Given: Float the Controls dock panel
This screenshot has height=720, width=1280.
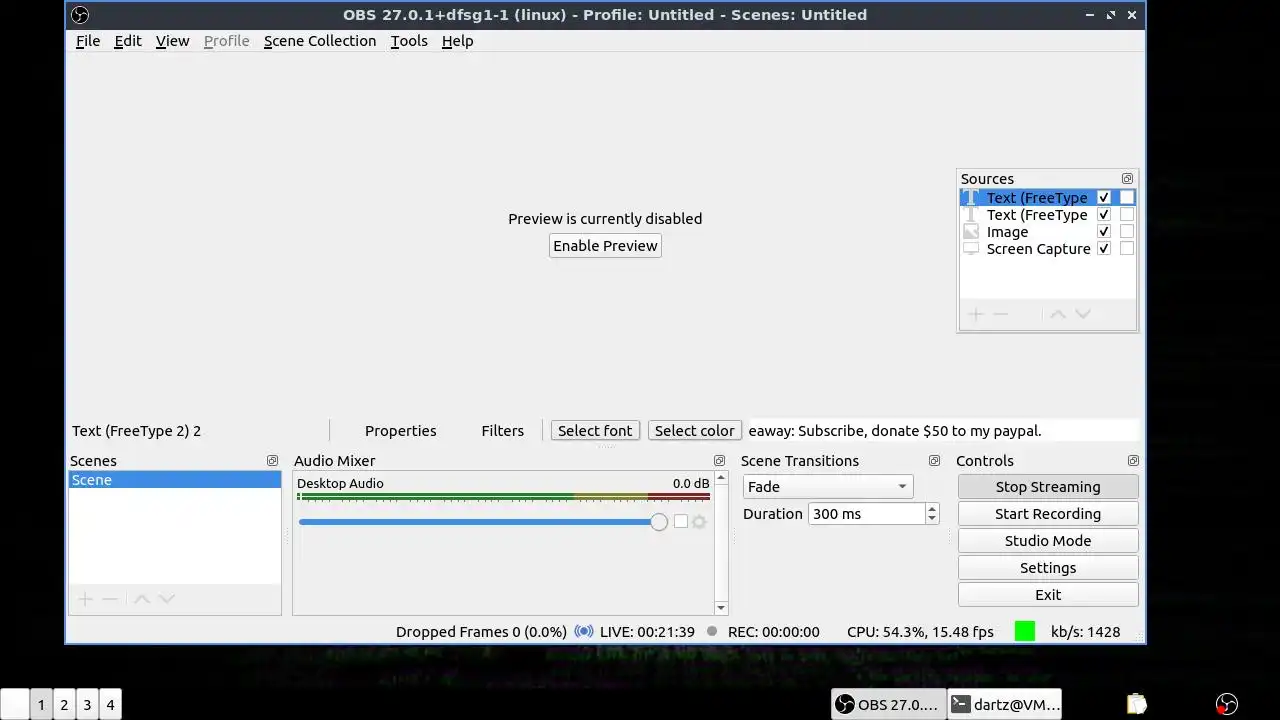Looking at the screenshot, I should tap(1133, 461).
